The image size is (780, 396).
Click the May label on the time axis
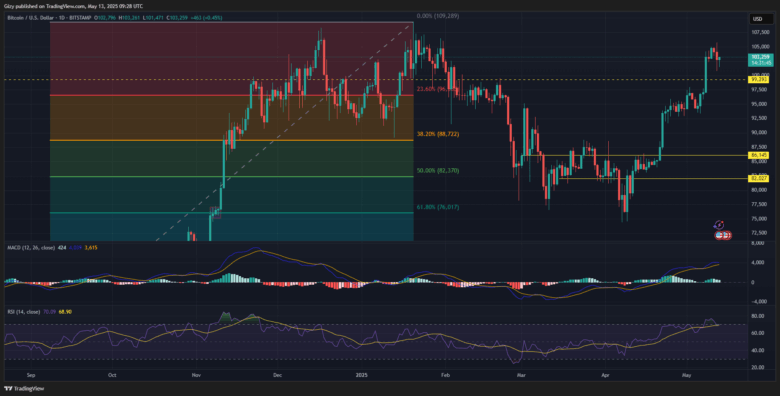click(x=687, y=376)
